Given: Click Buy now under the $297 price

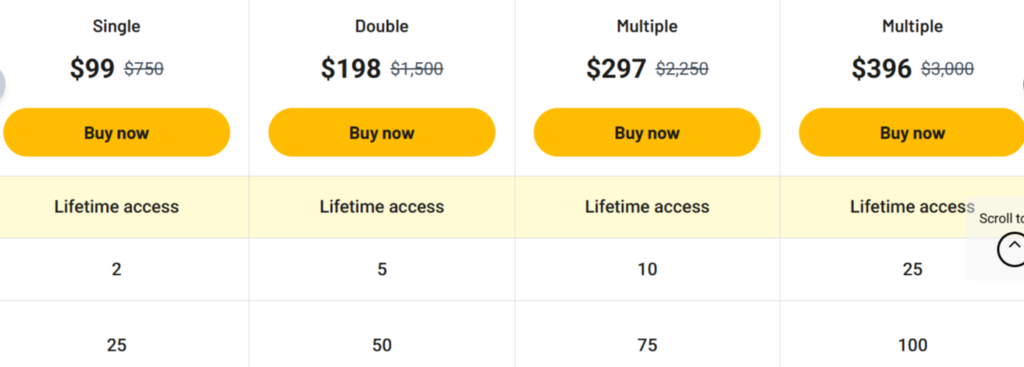Looking at the screenshot, I should 647,133.
